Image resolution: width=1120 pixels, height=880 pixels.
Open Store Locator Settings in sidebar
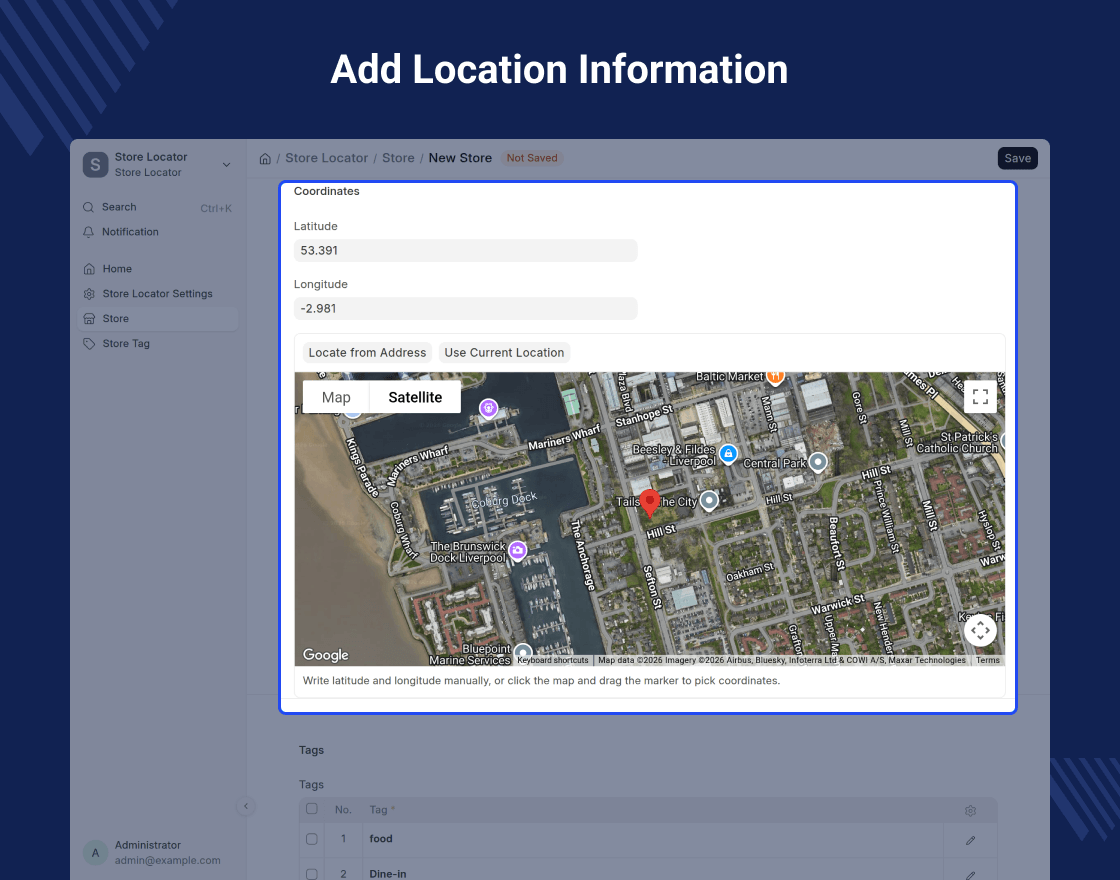click(158, 294)
